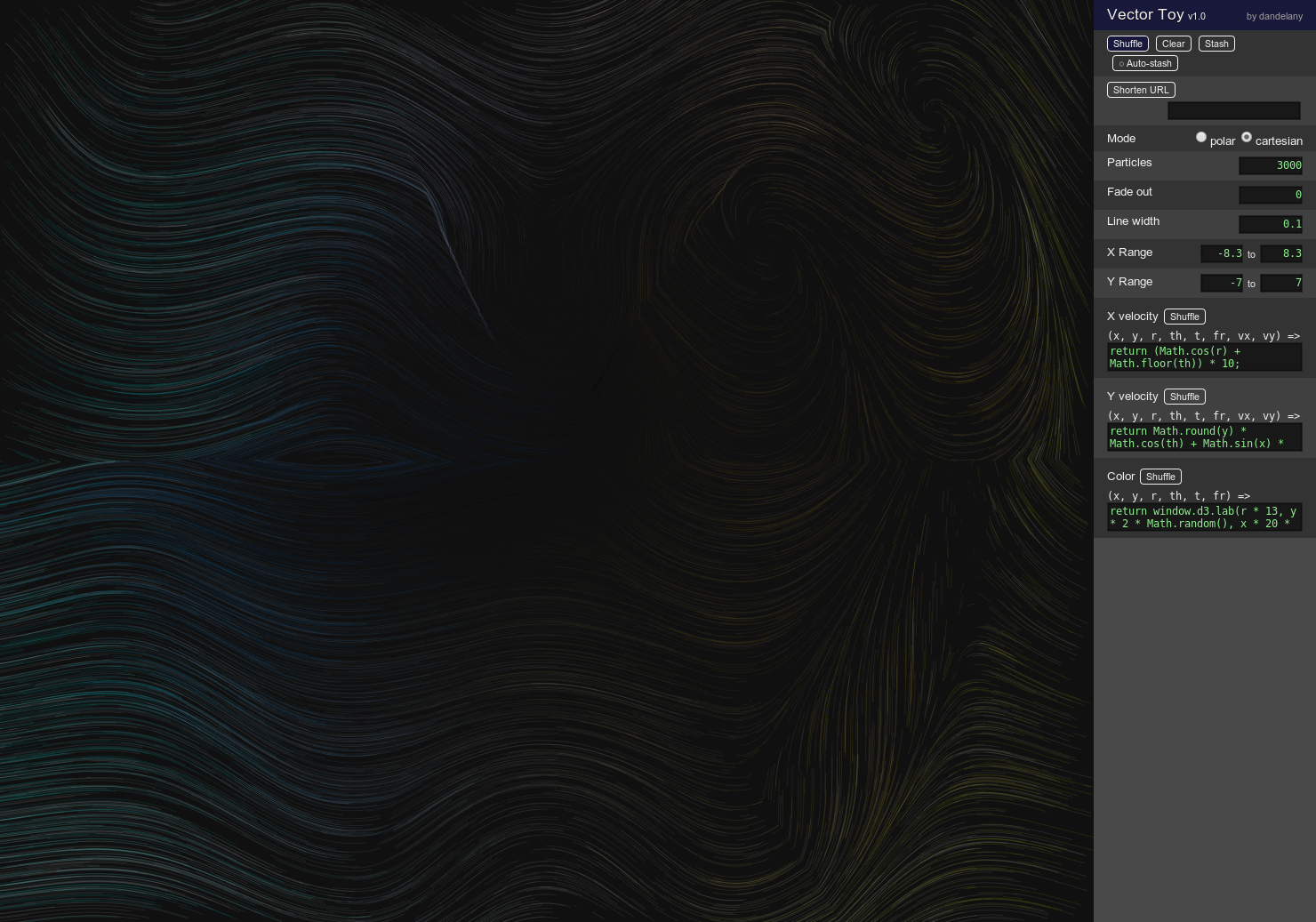
Task: Click the Shorten URL button
Action: (1141, 90)
